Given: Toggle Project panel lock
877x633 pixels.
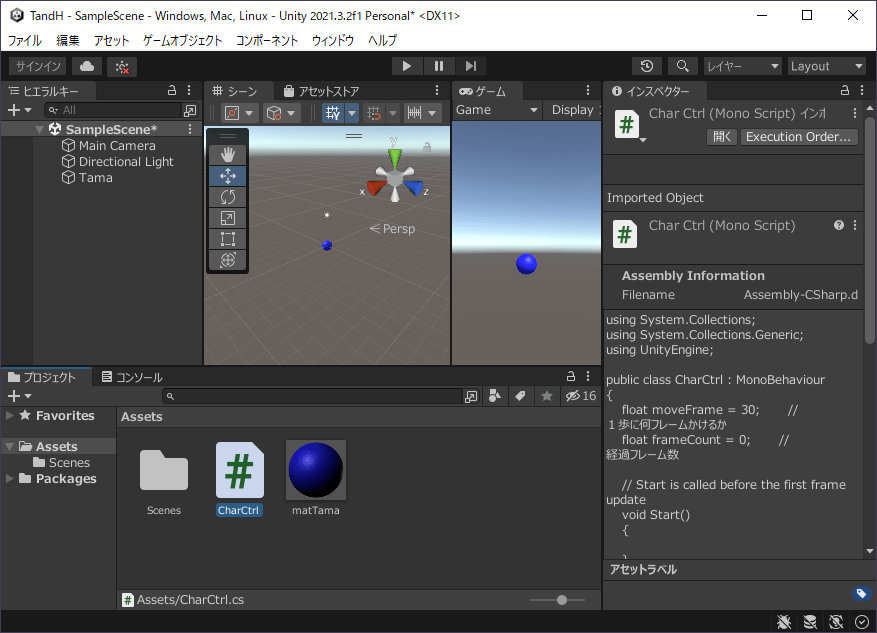Looking at the screenshot, I should tap(571, 376).
